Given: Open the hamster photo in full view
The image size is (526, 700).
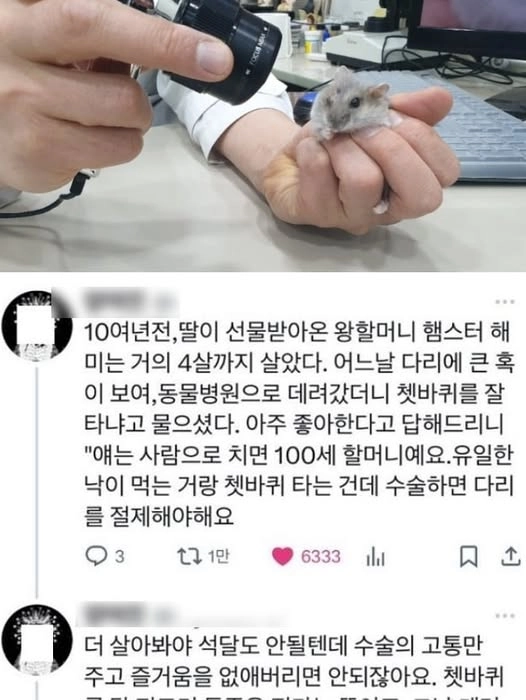Looking at the screenshot, I should point(263,136).
